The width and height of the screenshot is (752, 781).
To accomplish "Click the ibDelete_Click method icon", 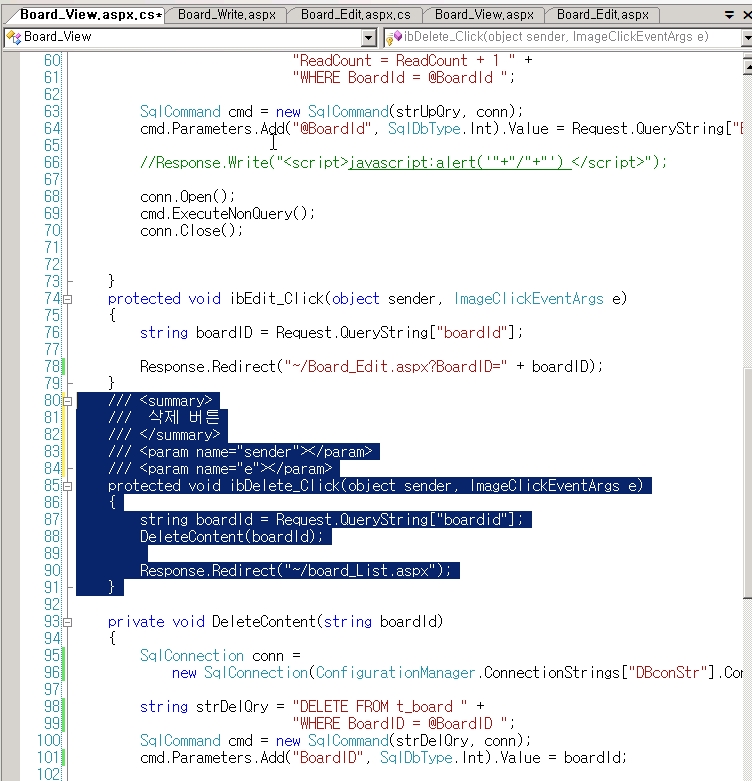I will pos(394,37).
